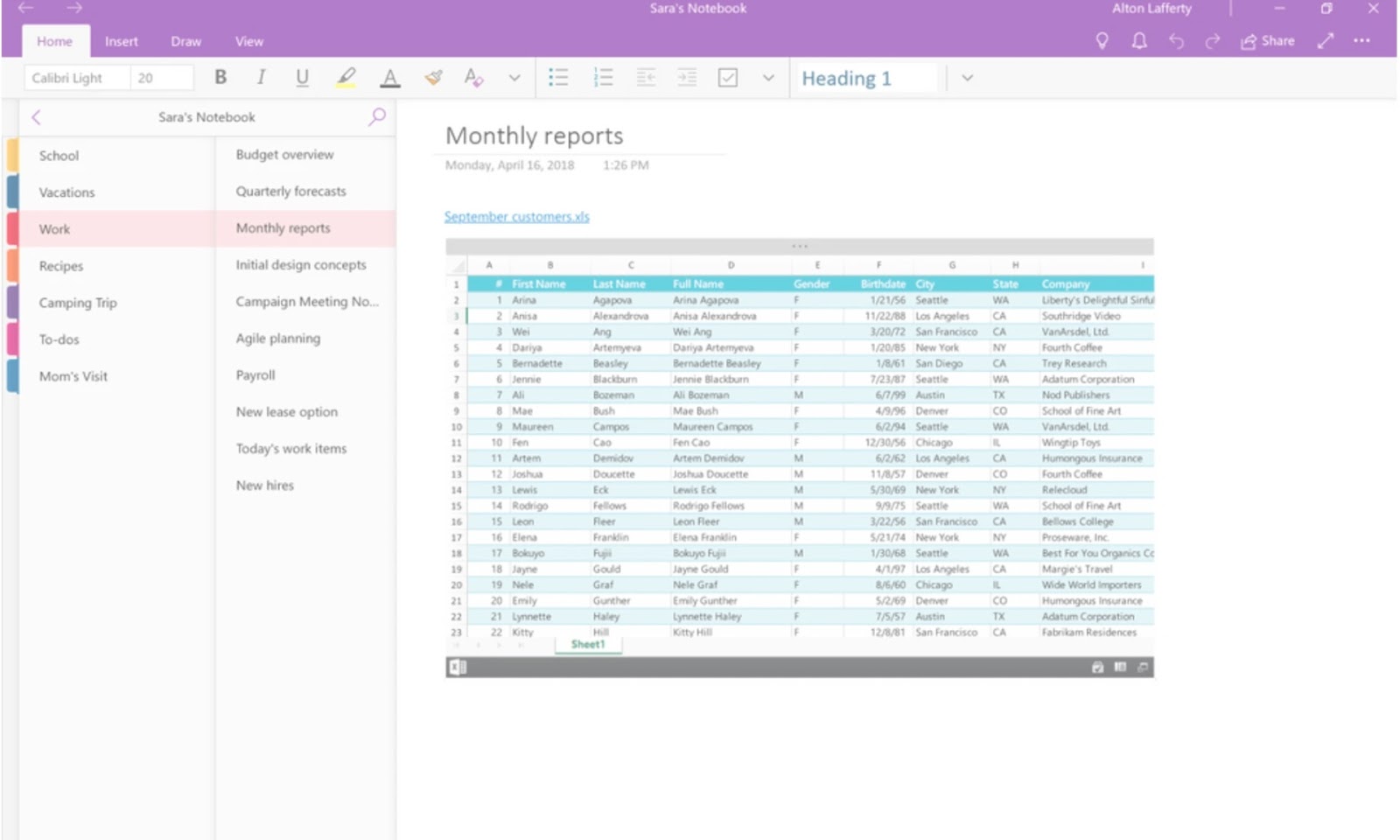Toggle italic formatting
Screen dimensions: 1400x840
tap(261, 77)
